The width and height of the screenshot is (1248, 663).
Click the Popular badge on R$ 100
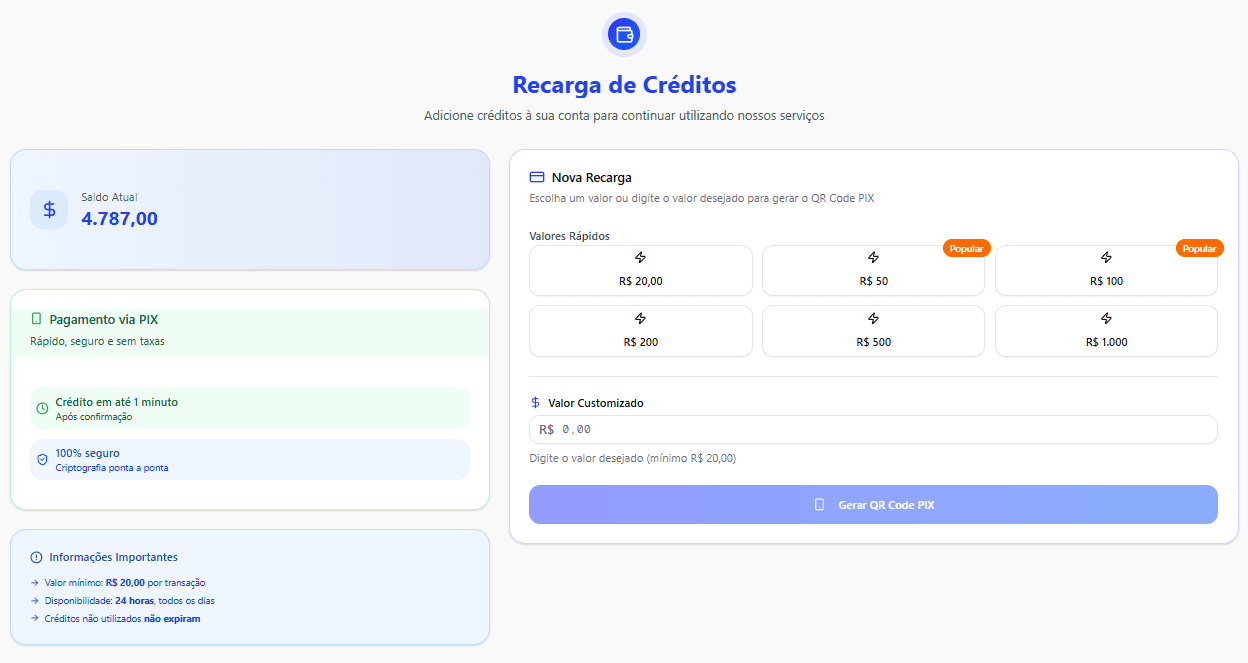pos(1199,248)
